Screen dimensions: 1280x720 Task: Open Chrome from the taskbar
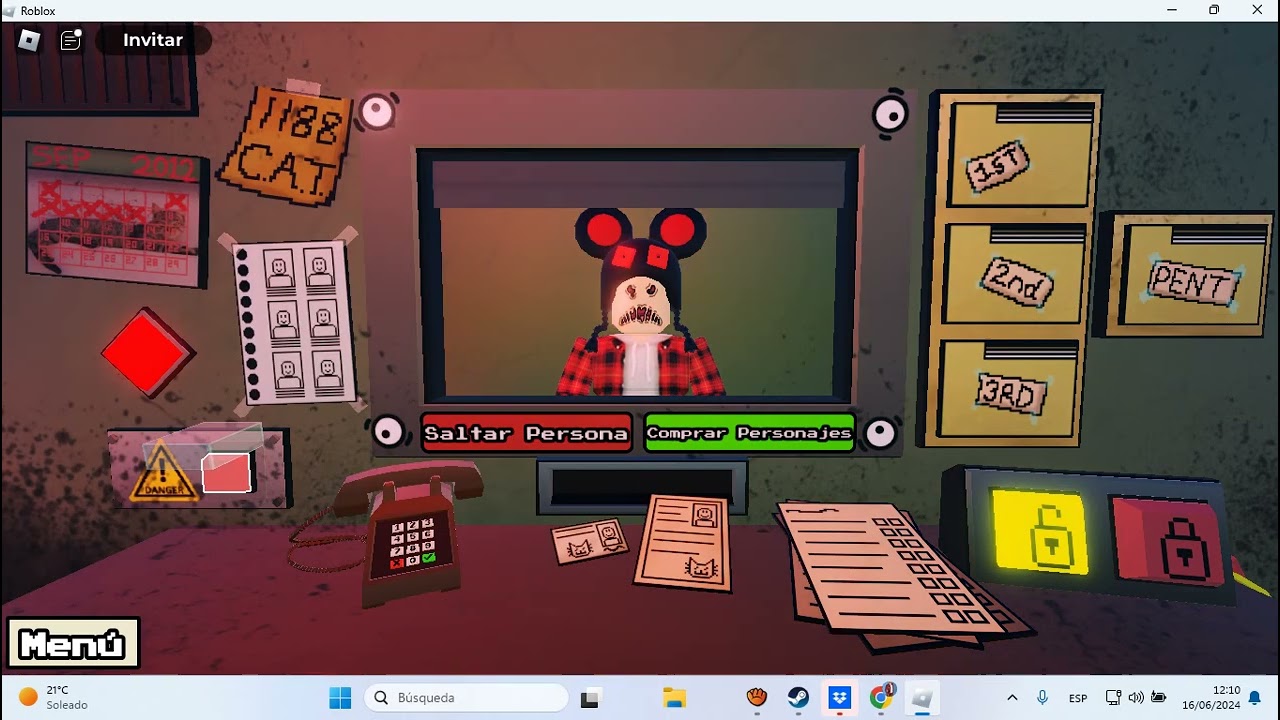pyautogui.click(x=881, y=697)
